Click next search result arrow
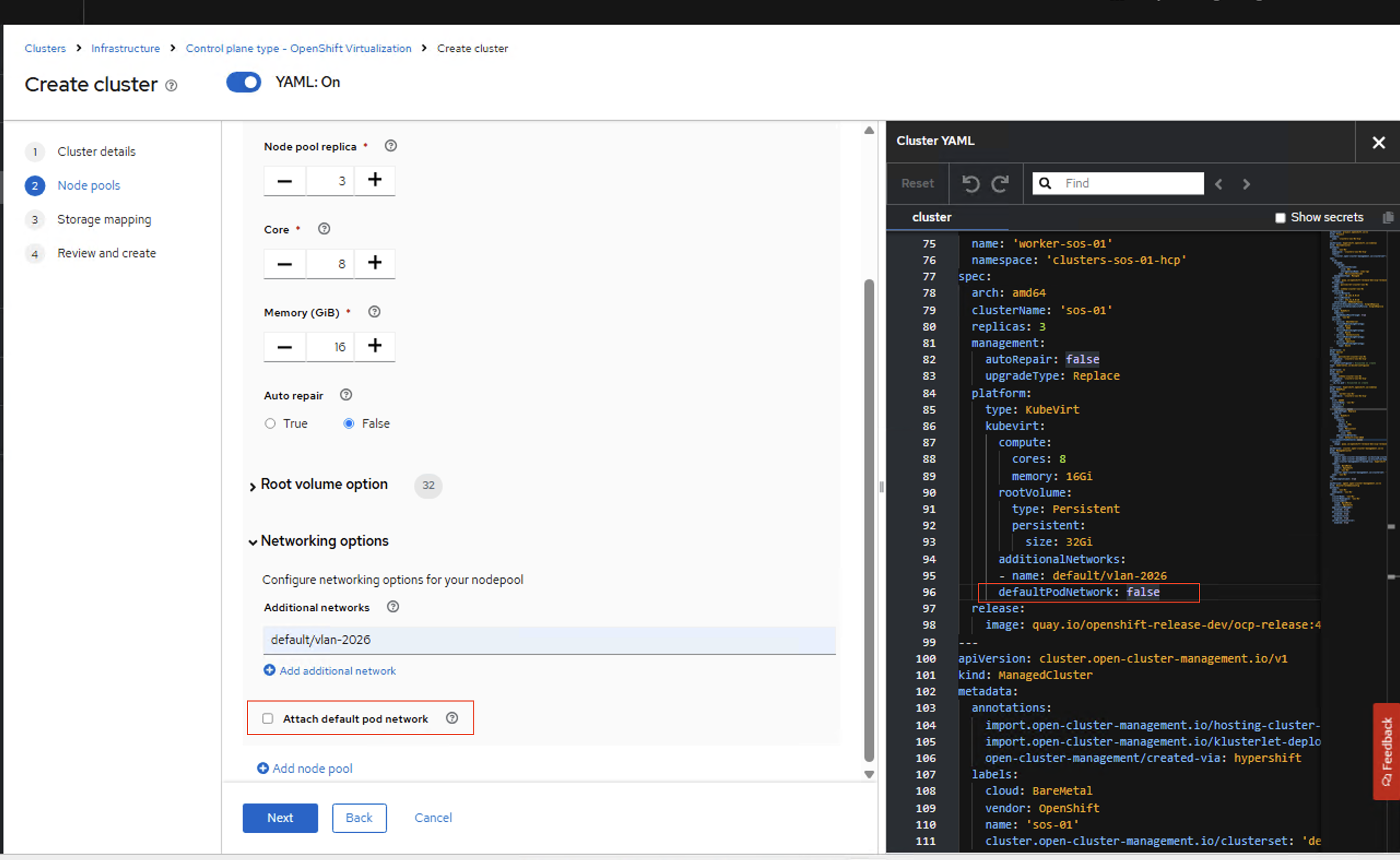The width and height of the screenshot is (1400, 860). pyautogui.click(x=1246, y=184)
